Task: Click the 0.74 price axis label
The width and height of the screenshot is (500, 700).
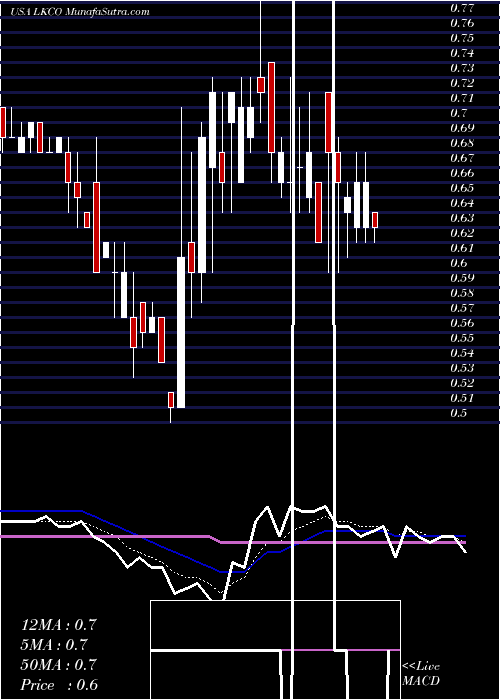Action: (x=461, y=53)
